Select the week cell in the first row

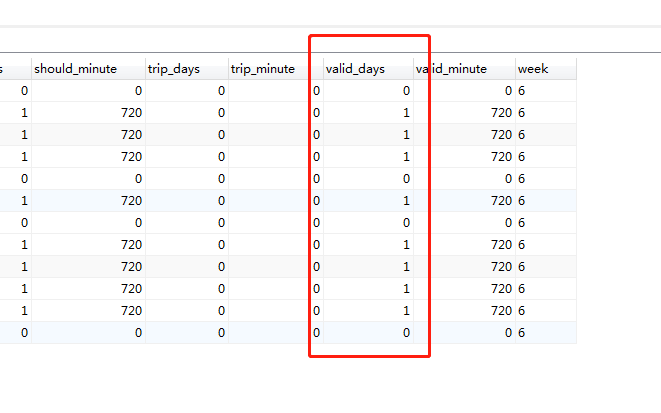545,91
